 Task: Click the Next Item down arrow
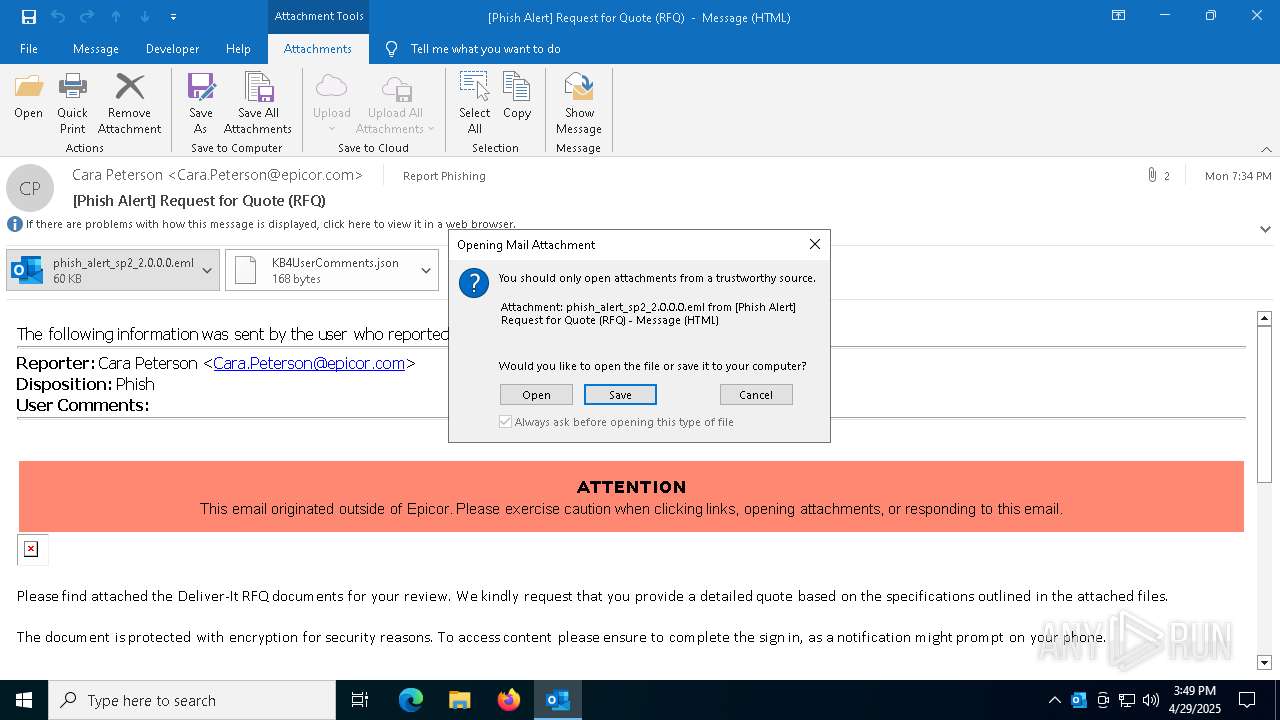145,17
